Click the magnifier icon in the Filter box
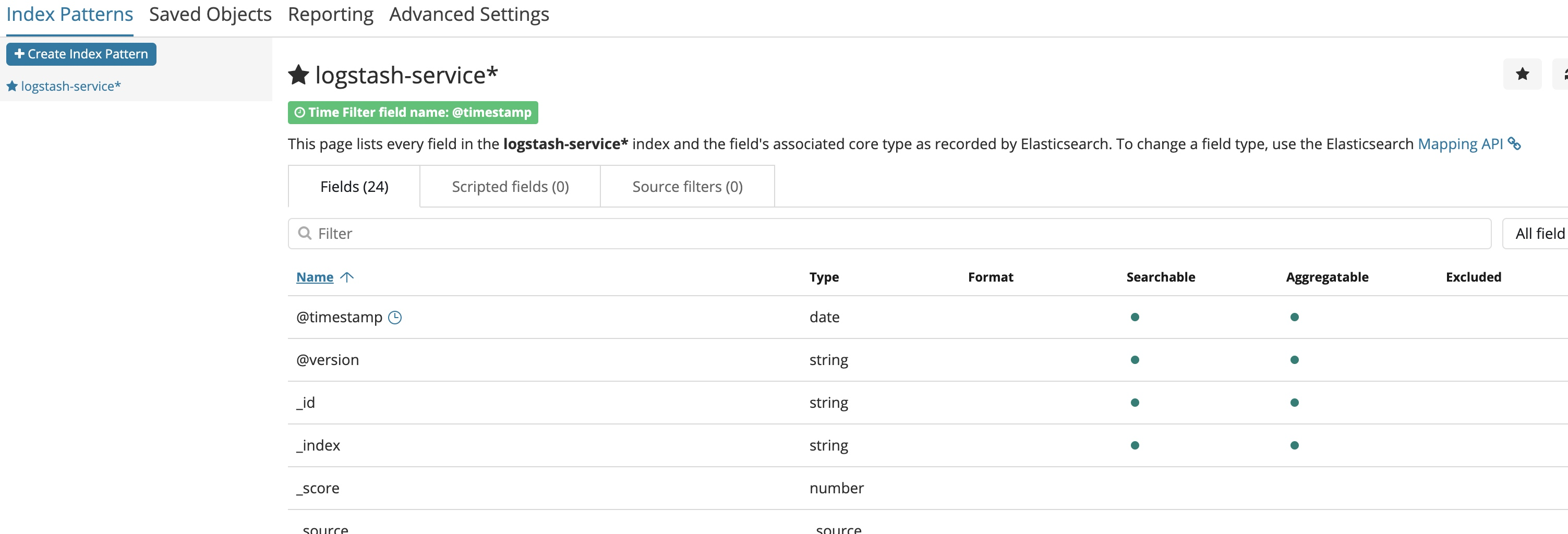The image size is (1568, 534). 304,234
